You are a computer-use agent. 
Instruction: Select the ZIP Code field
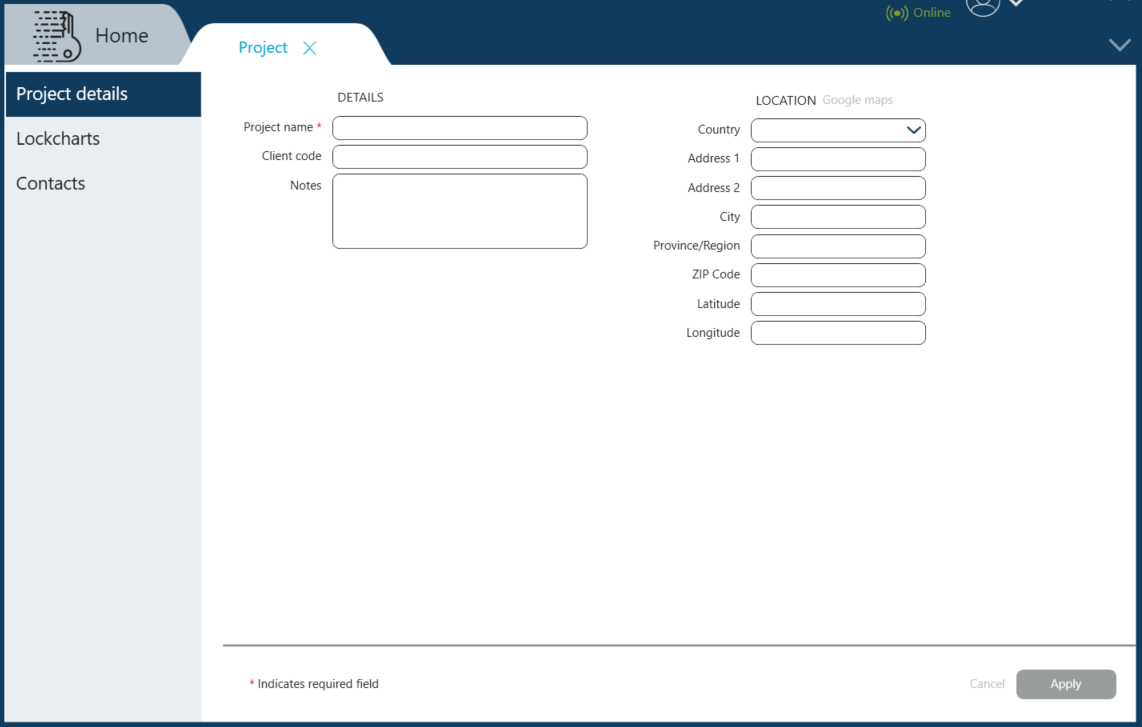coord(838,275)
